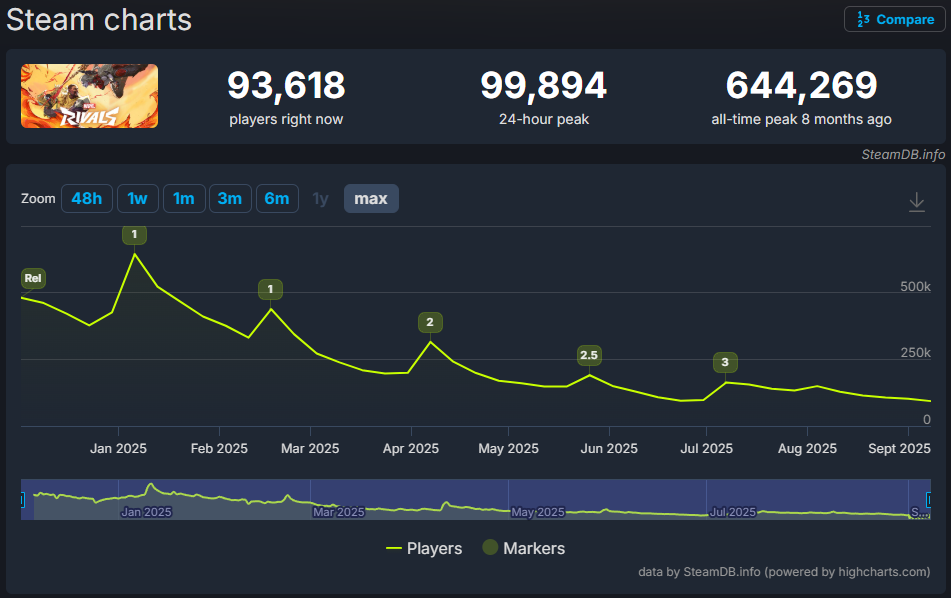The image size is (951, 598).
Task: Click the disabled 1y zoom option
Action: point(320,198)
